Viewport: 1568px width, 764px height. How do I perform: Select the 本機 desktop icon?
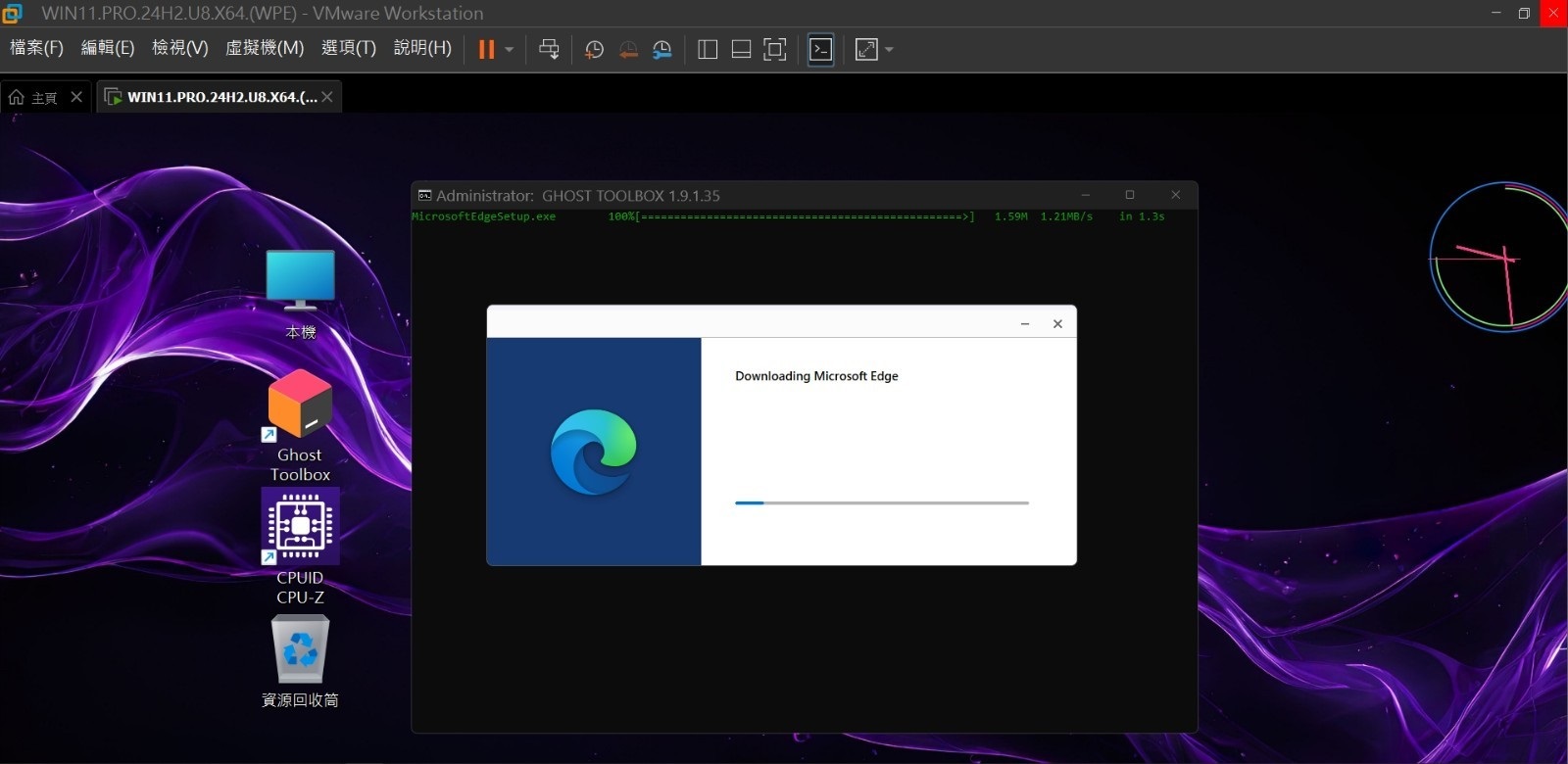pyautogui.click(x=300, y=294)
